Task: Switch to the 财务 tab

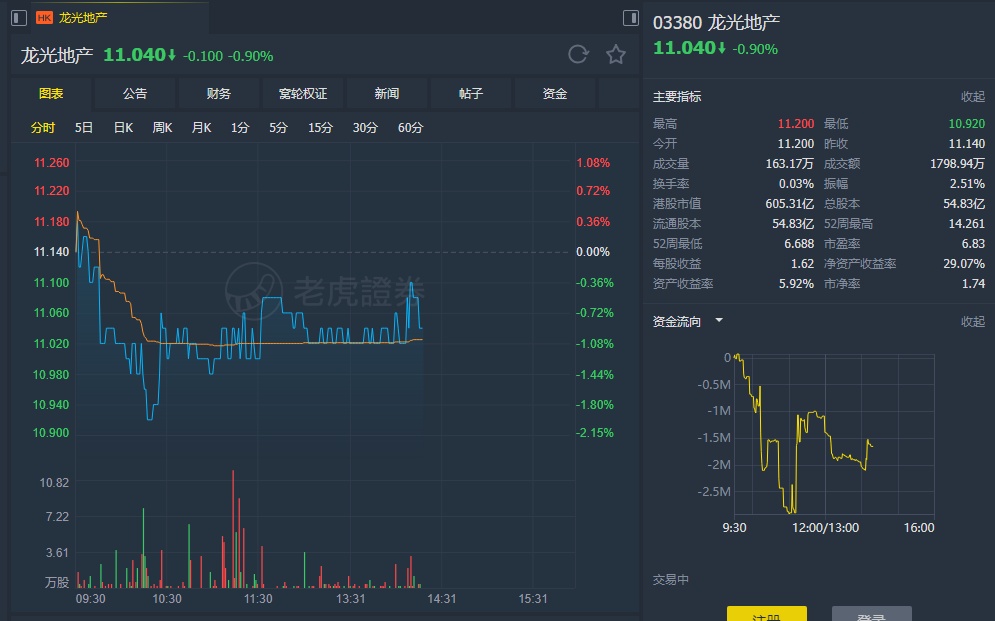Action: point(219,94)
